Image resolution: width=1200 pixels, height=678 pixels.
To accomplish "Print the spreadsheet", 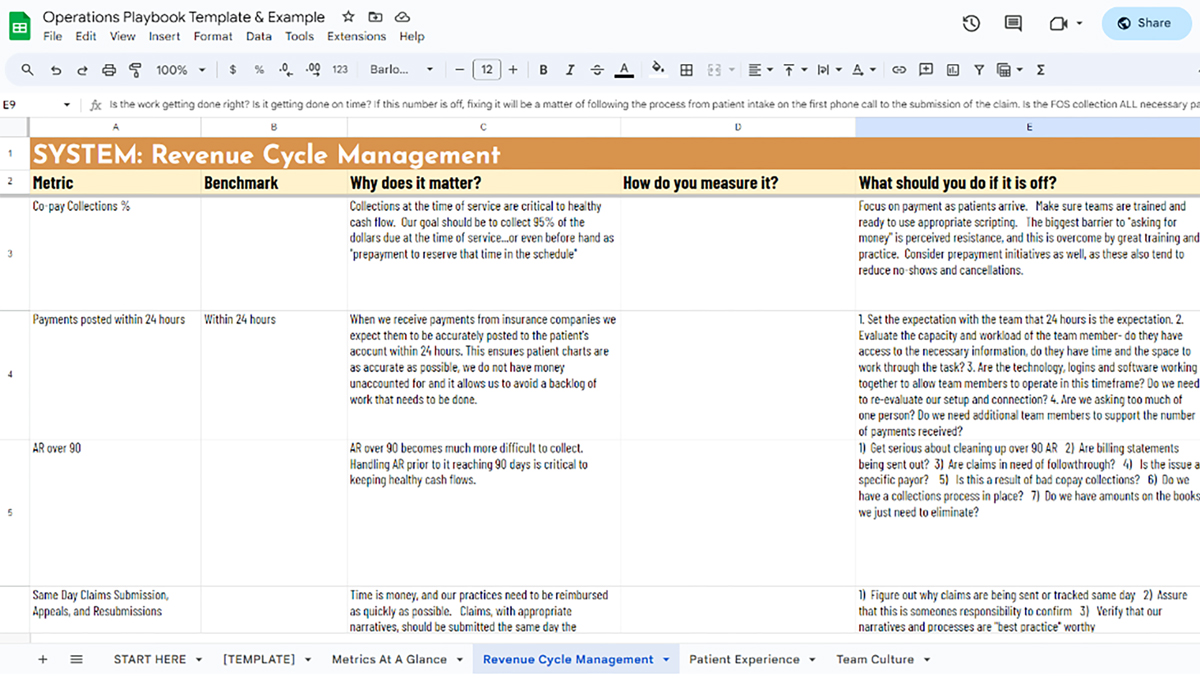I will tap(109, 70).
